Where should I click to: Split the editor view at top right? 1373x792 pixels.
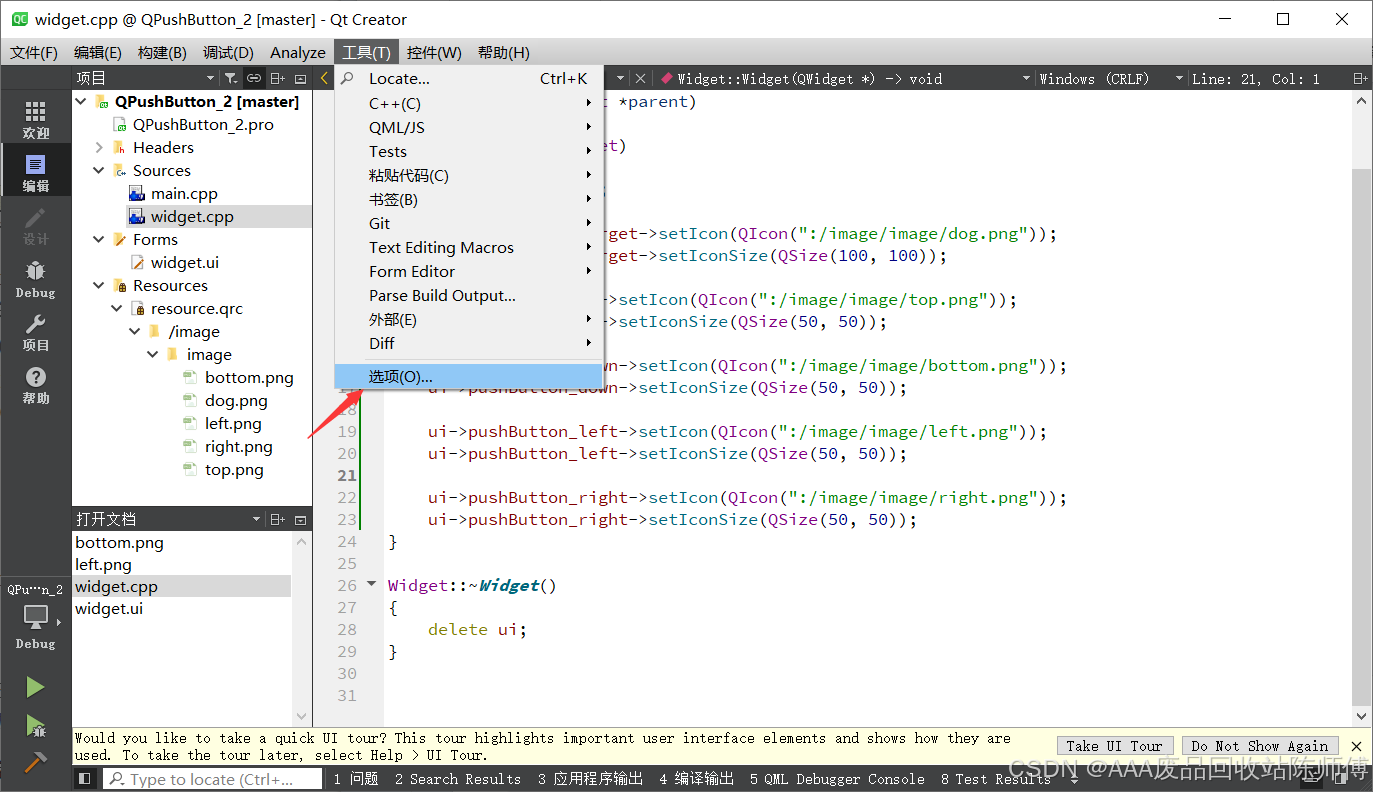1359,78
